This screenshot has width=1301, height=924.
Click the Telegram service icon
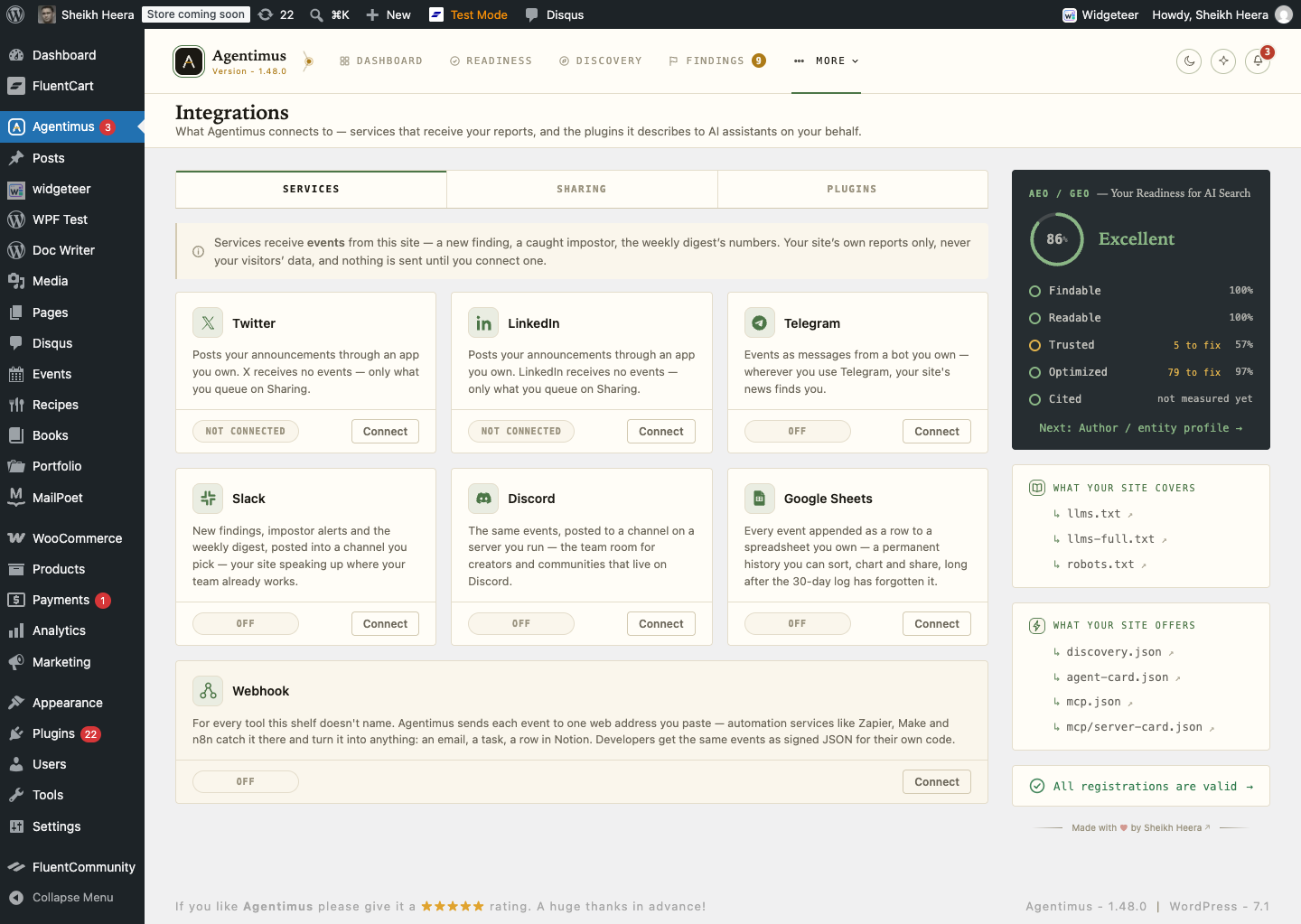(760, 322)
